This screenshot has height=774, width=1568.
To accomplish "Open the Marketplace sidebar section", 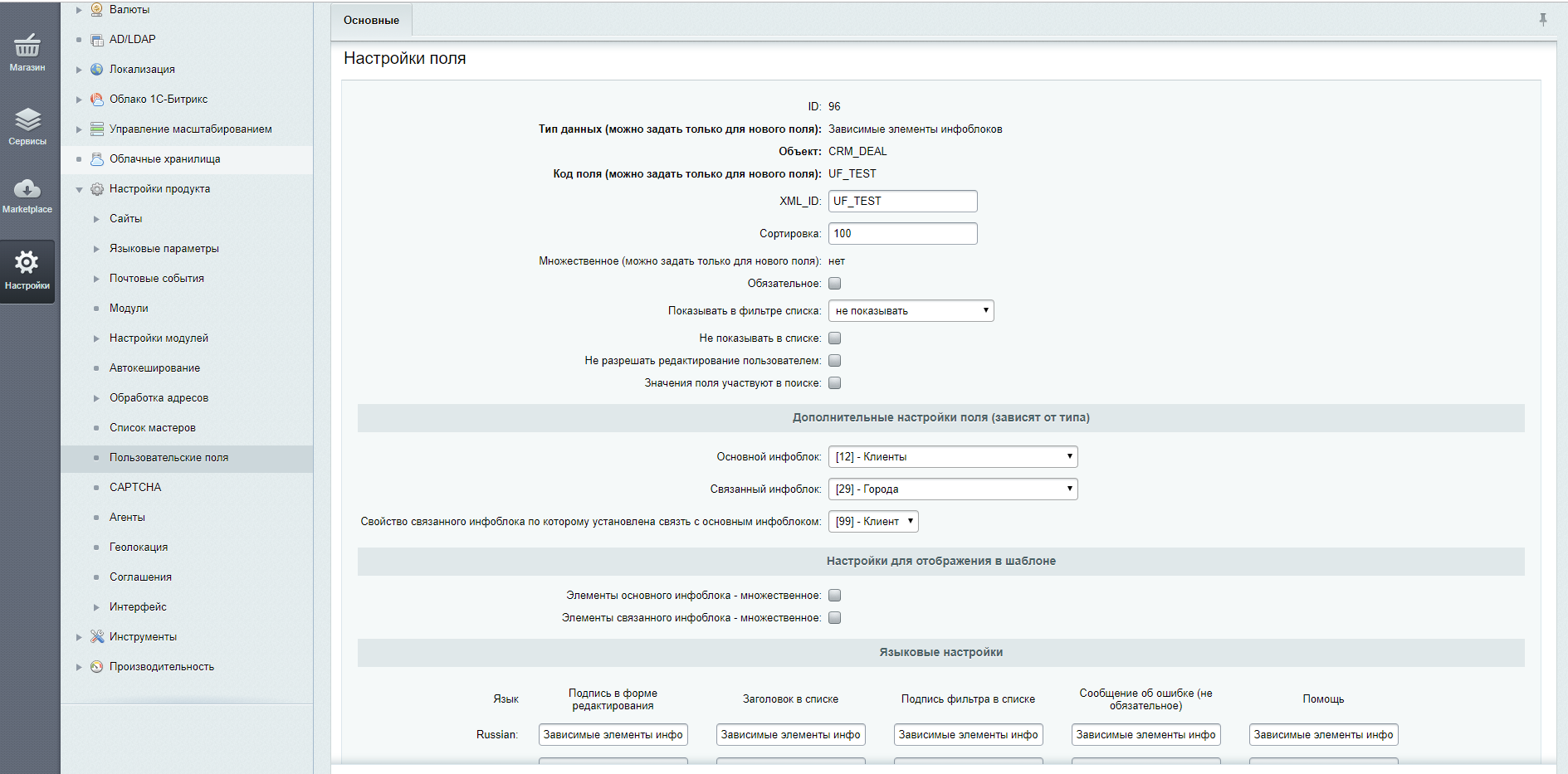I will tap(27, 196).
